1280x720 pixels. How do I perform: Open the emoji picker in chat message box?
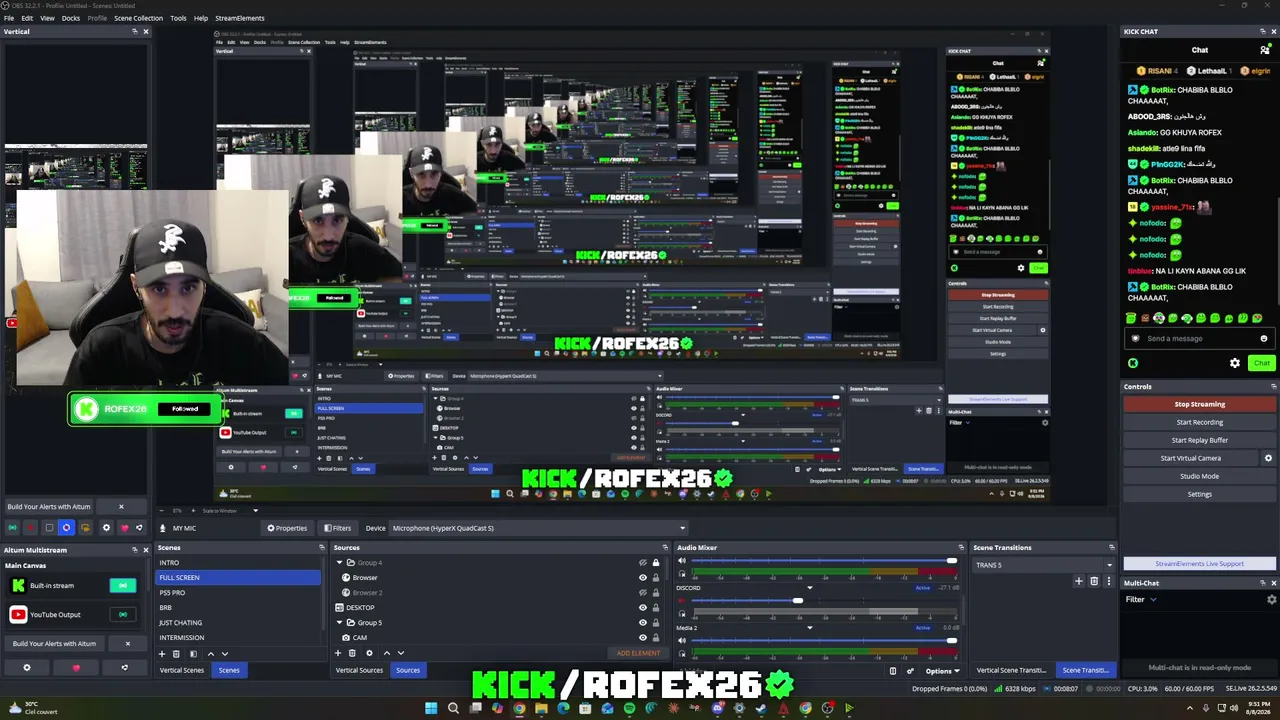tap(1264, 338)
